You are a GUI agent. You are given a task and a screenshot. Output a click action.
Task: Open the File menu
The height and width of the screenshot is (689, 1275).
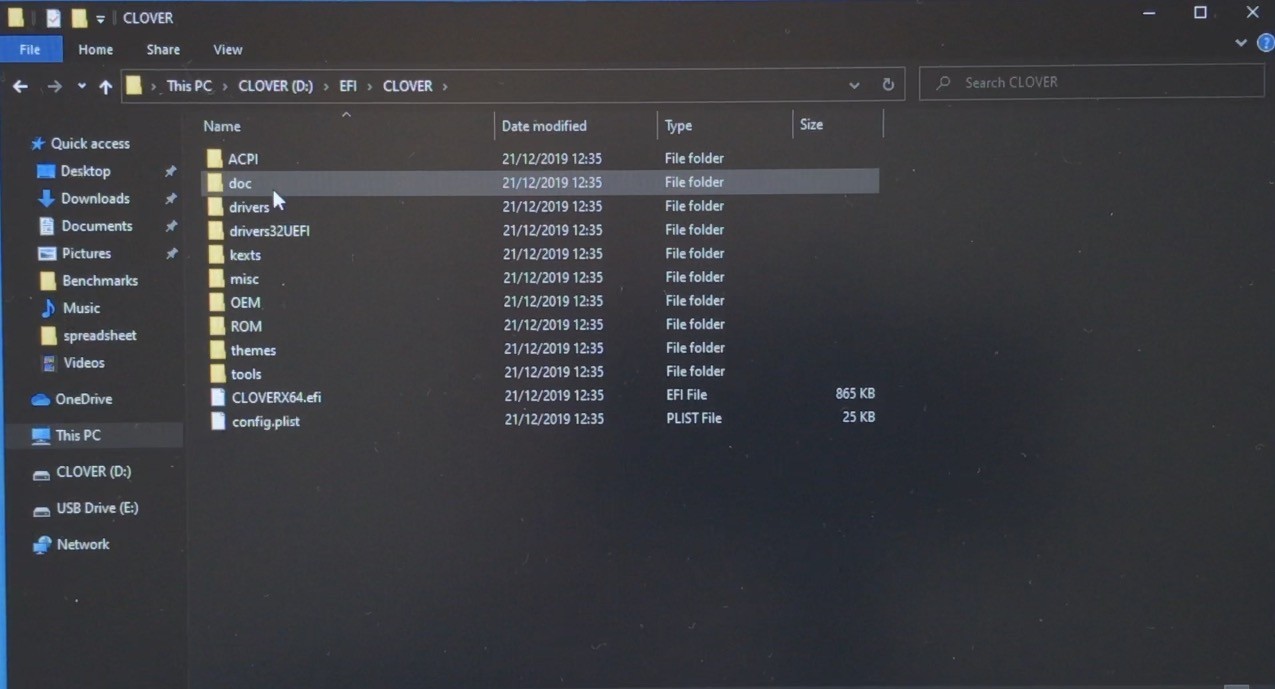(x=30, y=49)
